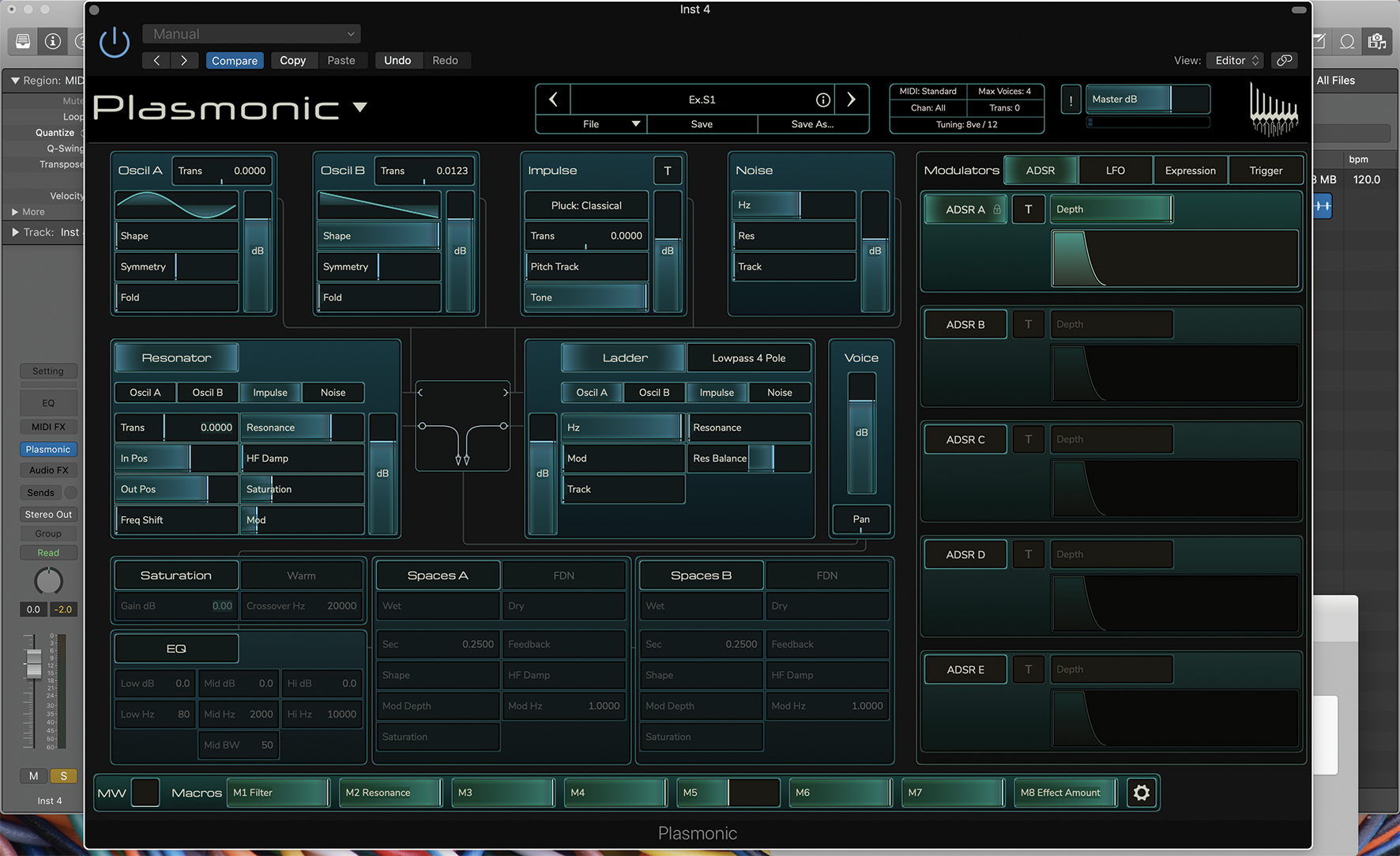Image resolution: width=1400 pixels, height=856 pixels.
Task: Click the Plasmonic waveform logo
Action: (1274, 108)
